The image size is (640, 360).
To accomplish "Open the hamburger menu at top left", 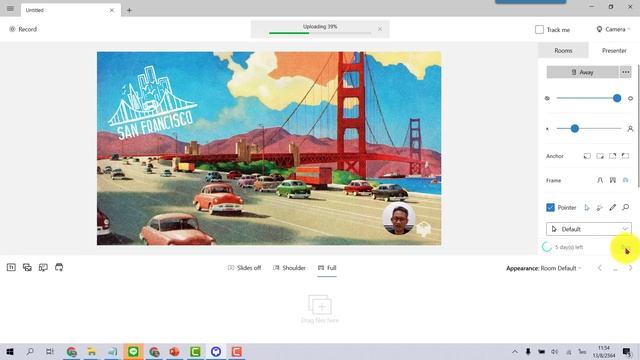I will pos(10,9).
